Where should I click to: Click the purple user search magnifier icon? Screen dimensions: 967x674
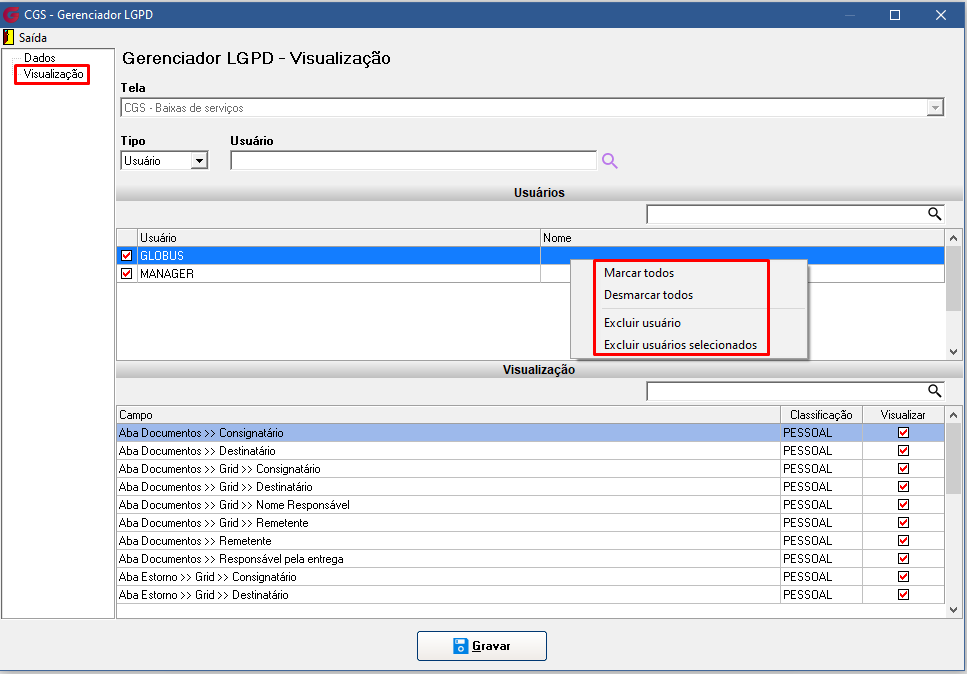click(x=609, y=161)
